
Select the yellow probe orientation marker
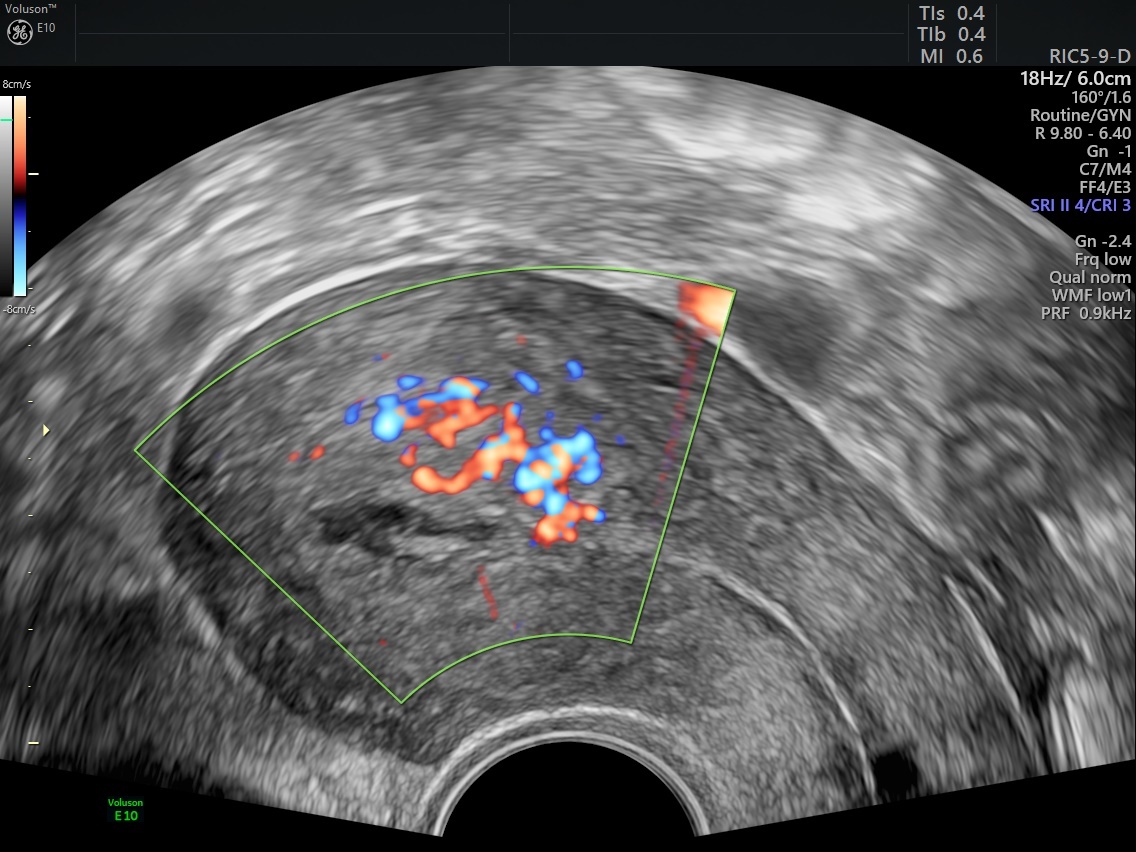point(44,428)
